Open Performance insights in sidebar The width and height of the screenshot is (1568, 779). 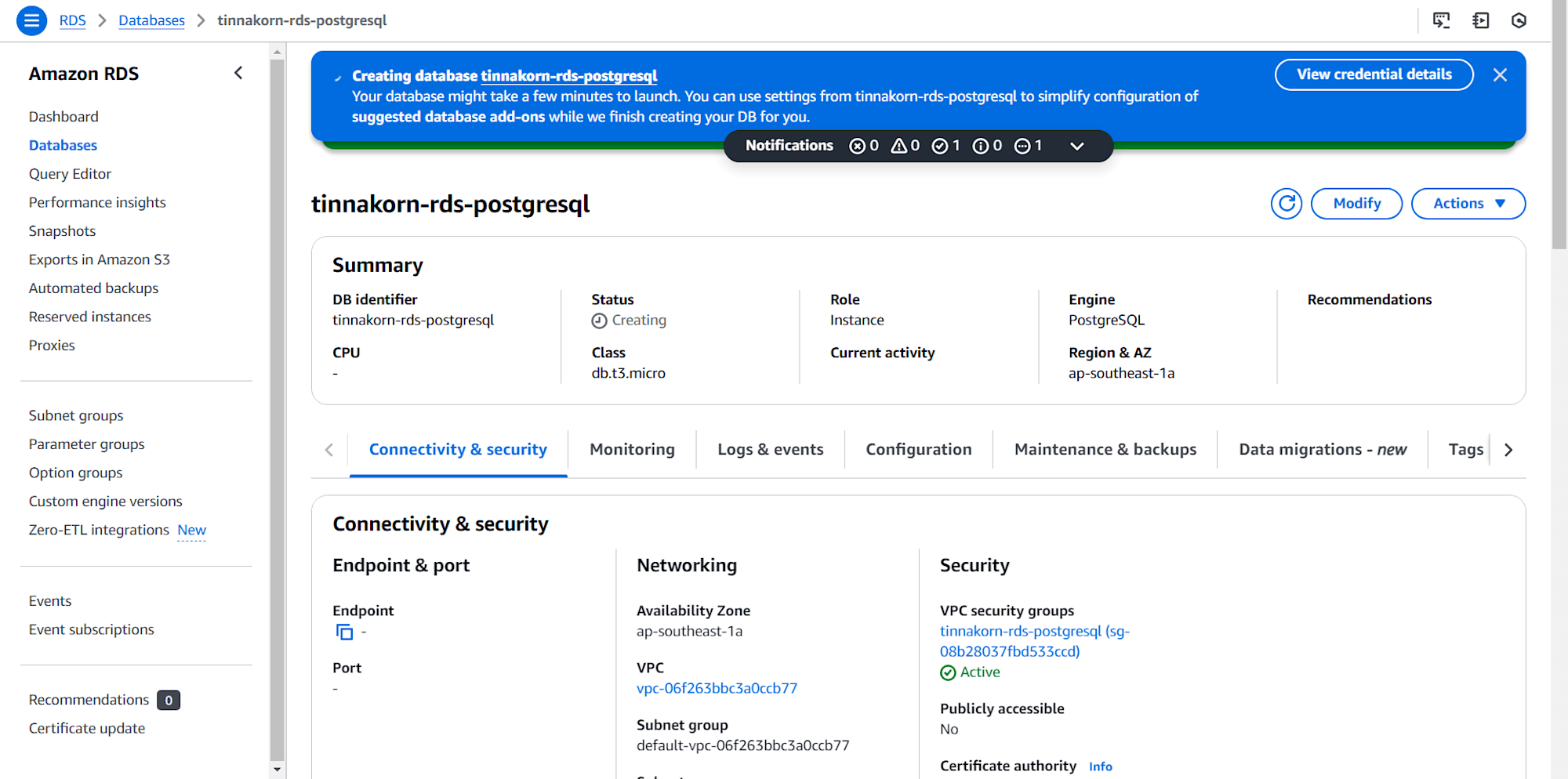(97, 202)
